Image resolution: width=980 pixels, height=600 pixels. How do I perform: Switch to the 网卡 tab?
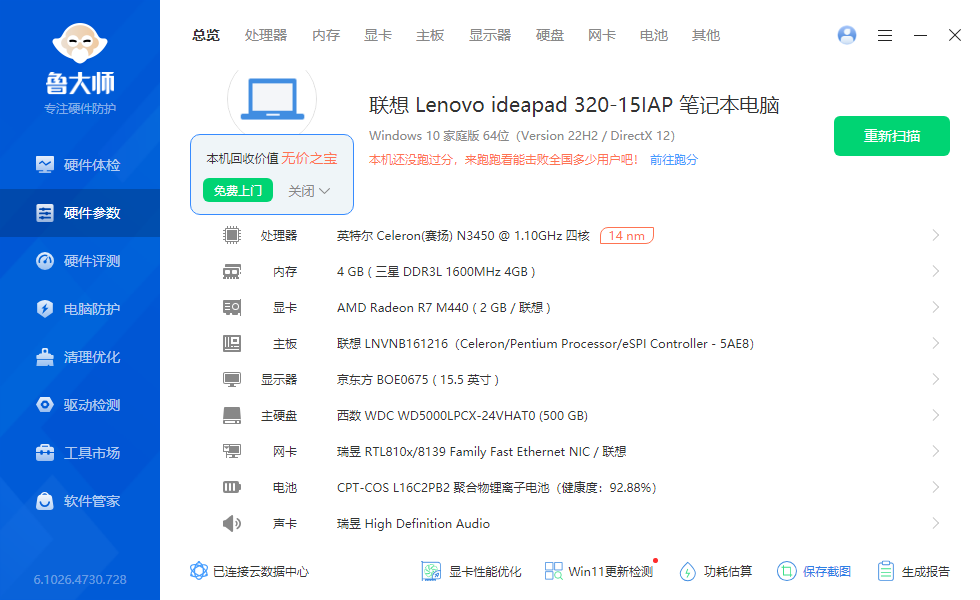click(602, 36)
